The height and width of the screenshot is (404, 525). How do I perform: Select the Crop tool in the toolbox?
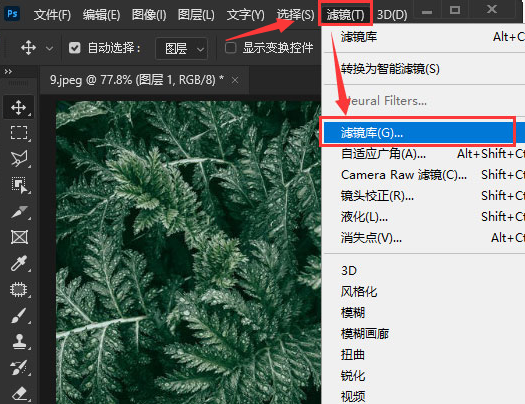tap(19, 212)
